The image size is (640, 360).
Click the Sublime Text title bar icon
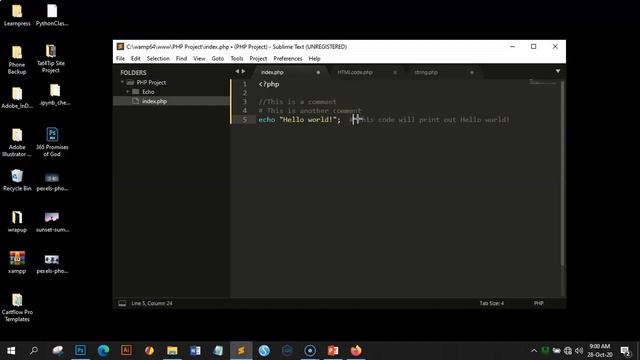(120, 47)
